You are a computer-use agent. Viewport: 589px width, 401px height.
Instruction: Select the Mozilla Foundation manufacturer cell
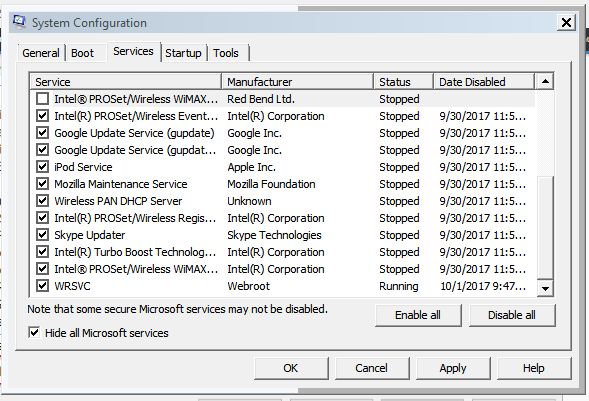[271, 184]
